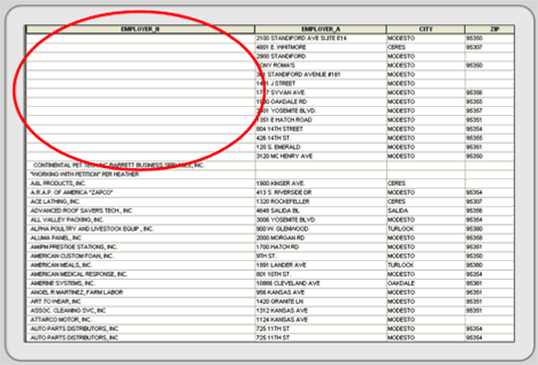
Task: Click the 'A.R.A.P. OF AMERICA ZAPCO' cell
Action: (140, 193)
